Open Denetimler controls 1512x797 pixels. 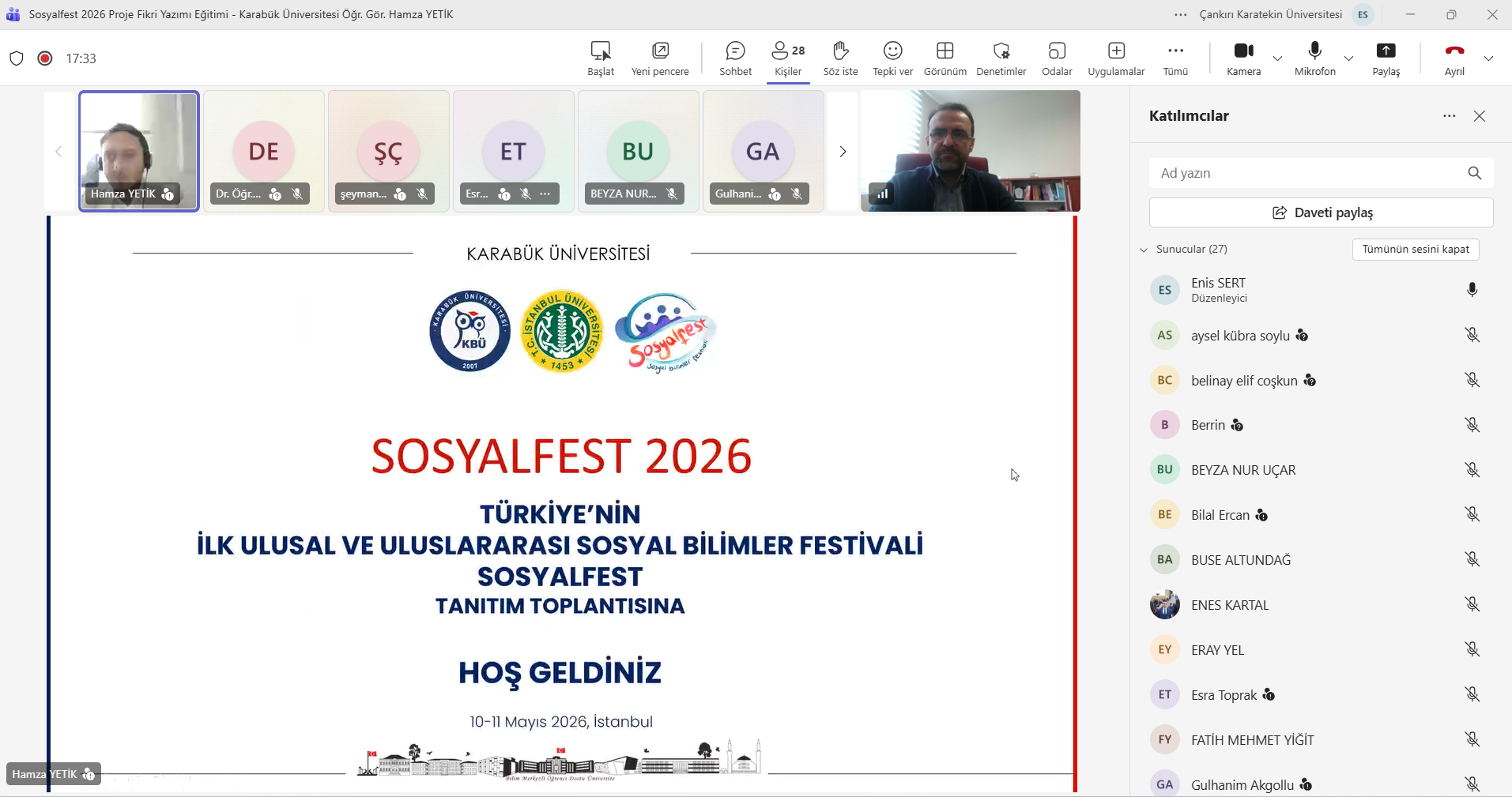1001,58
